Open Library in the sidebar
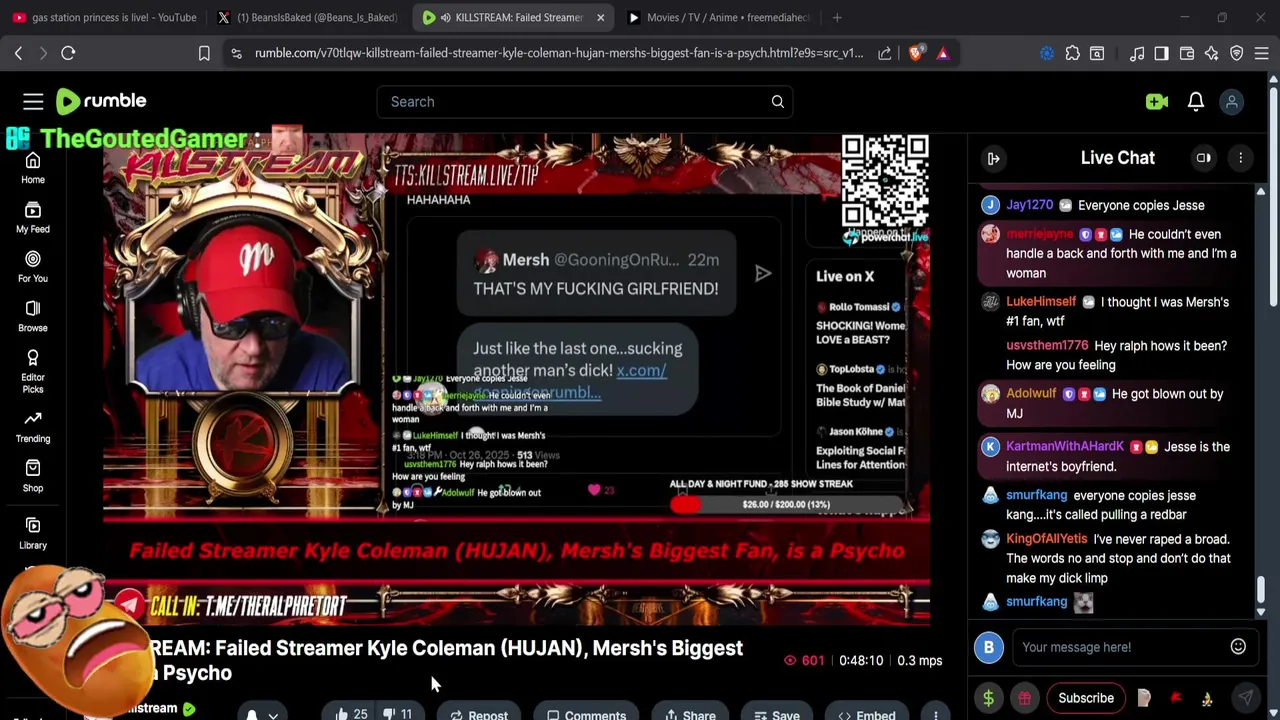 pos(33,533)
